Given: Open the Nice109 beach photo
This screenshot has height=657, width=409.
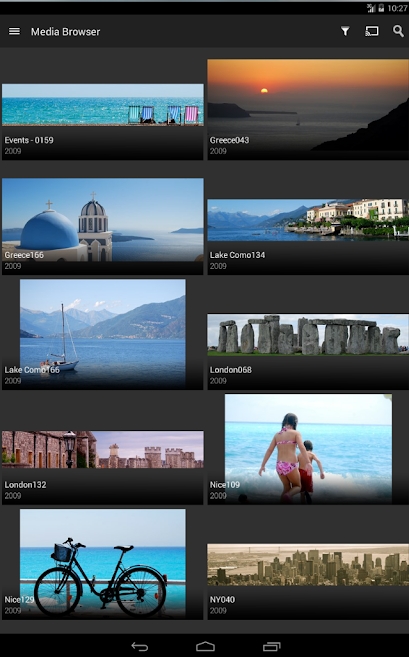Looking at the screenshot, I should [308, 449].
